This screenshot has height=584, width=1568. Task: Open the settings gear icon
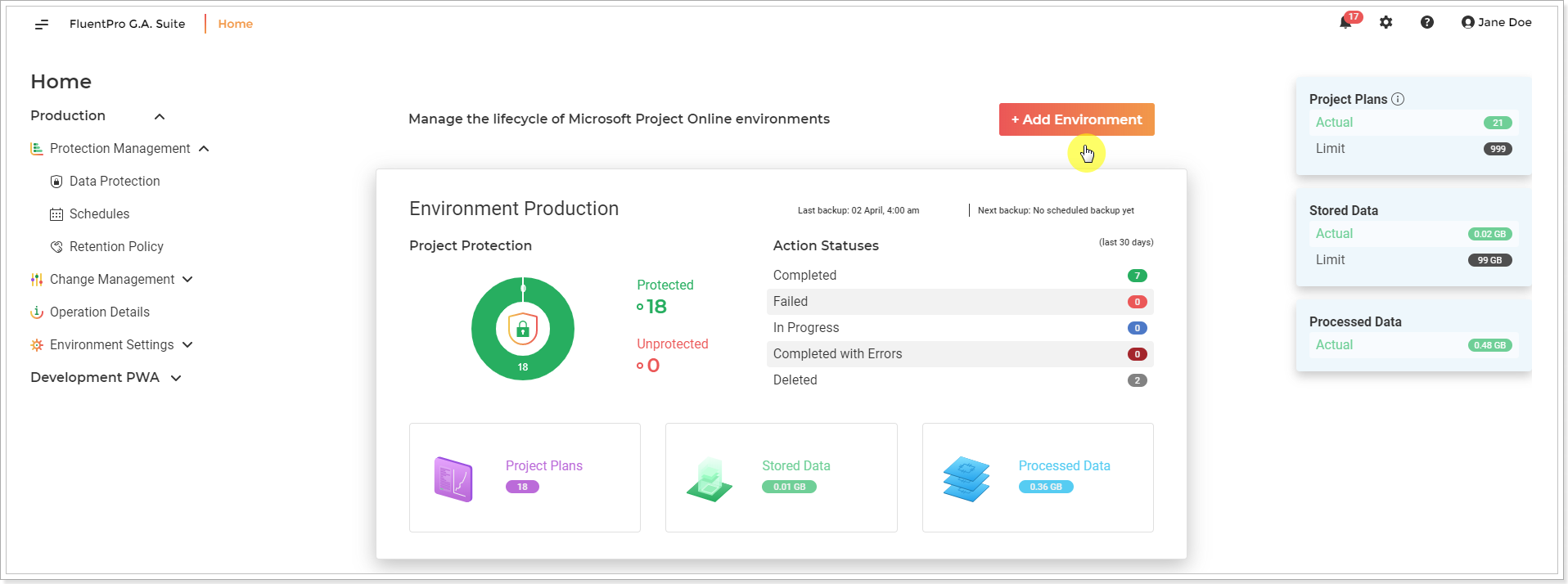(1386, 23)
